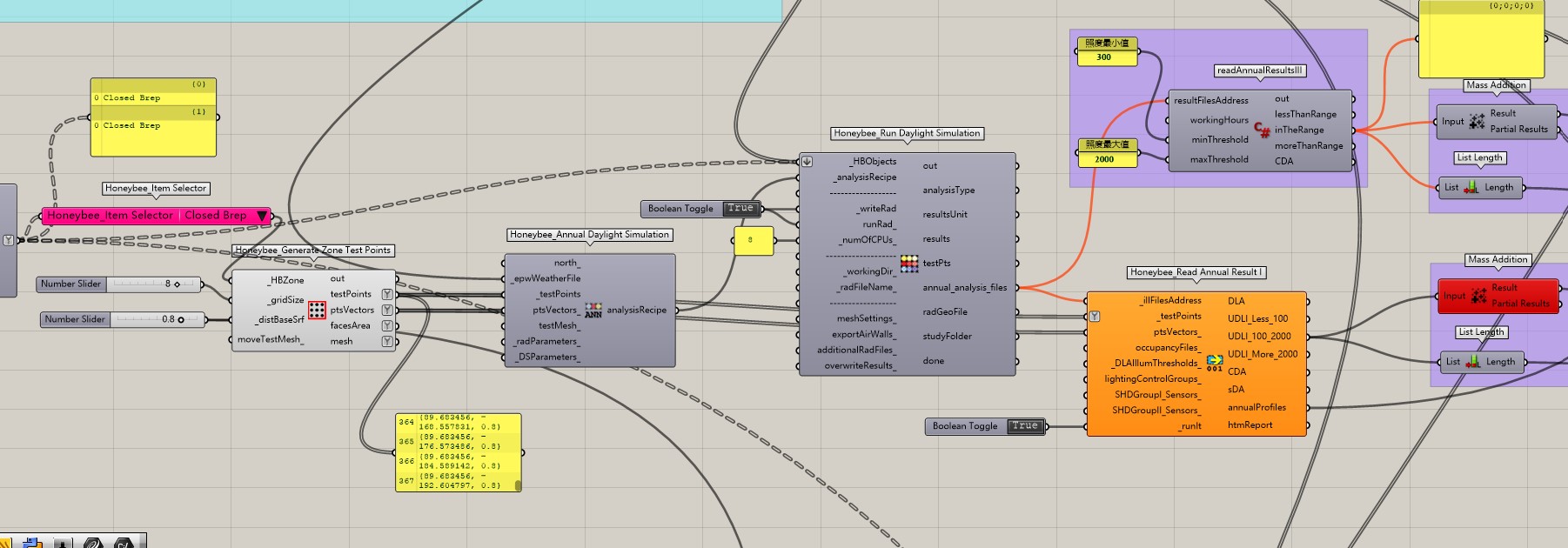
Task: Click the UDLI_100_2000 output label
Action: point(1259,336)
